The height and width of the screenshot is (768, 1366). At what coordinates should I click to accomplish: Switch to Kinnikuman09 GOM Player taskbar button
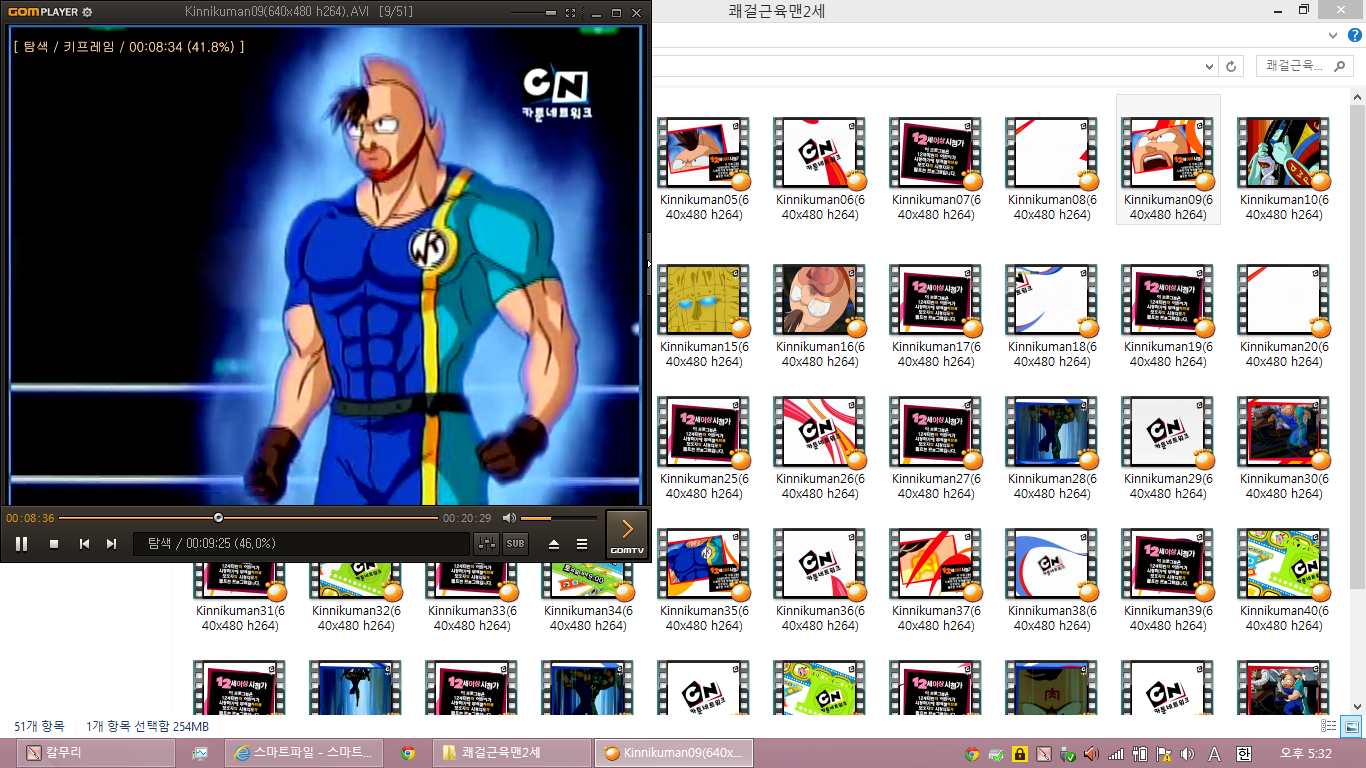pos(673,753)
